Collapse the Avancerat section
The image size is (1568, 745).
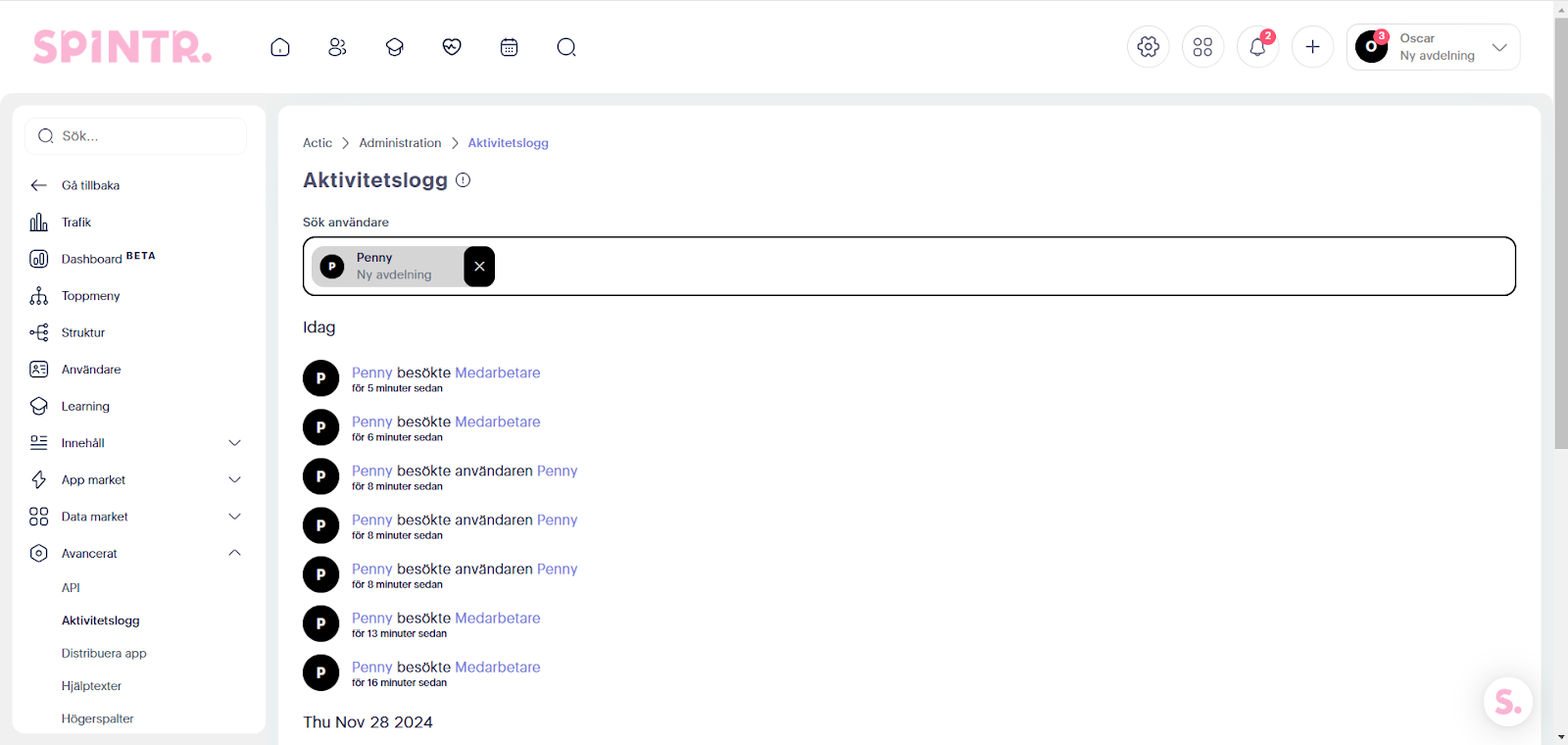click(x=234, y=553)
